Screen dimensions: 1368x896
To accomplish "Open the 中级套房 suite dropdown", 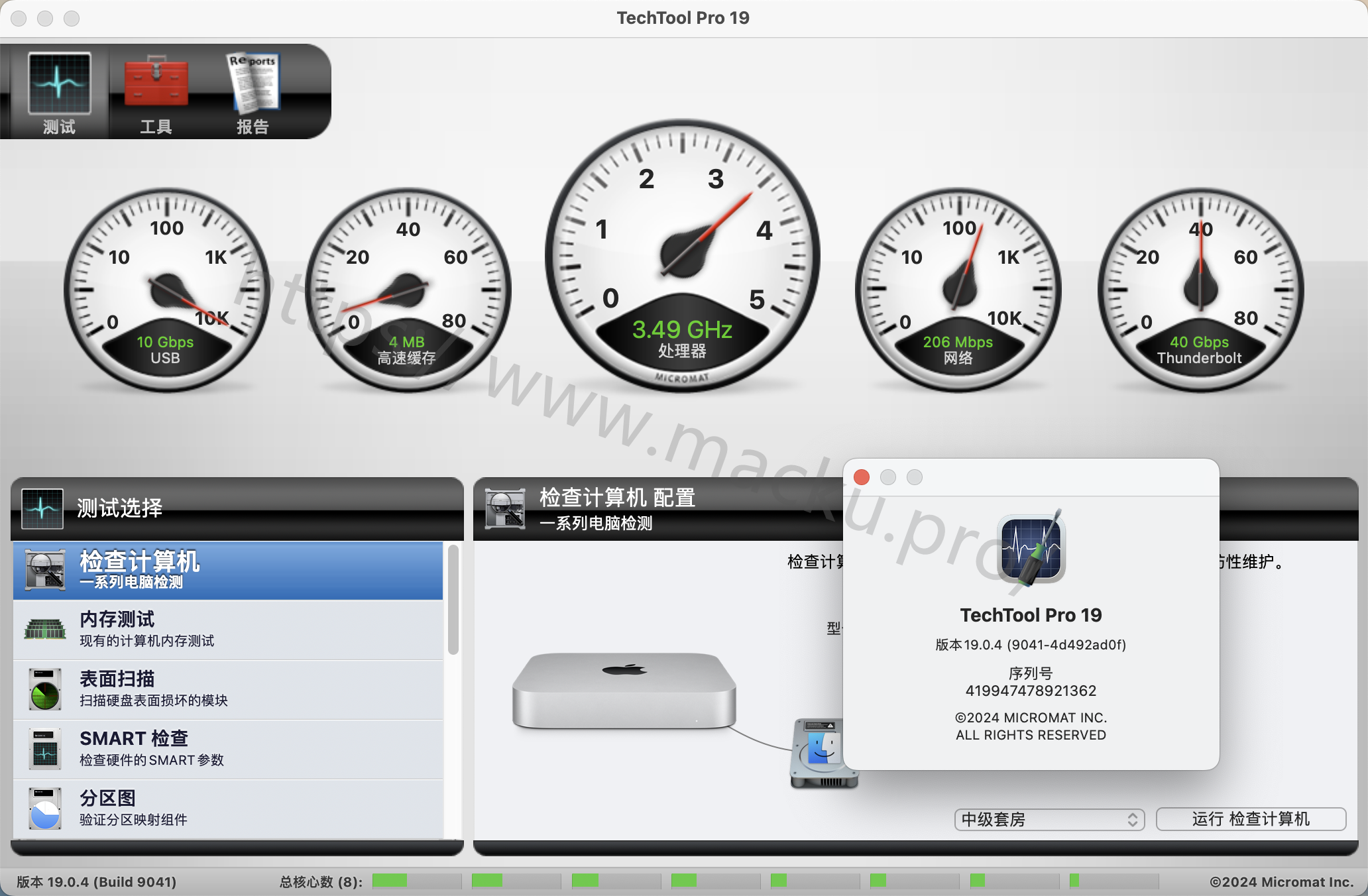I will coord(1049,820).
